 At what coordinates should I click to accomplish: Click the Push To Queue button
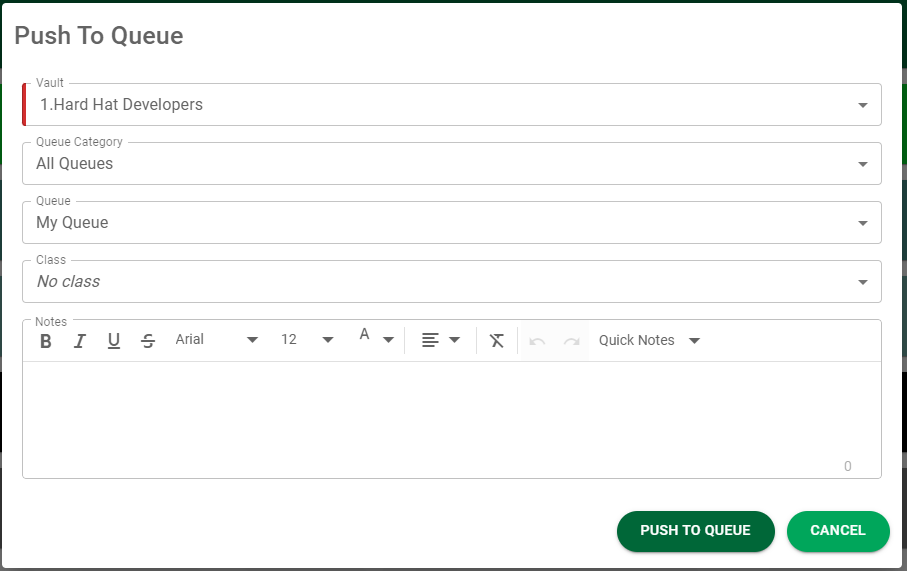[695, 531]
